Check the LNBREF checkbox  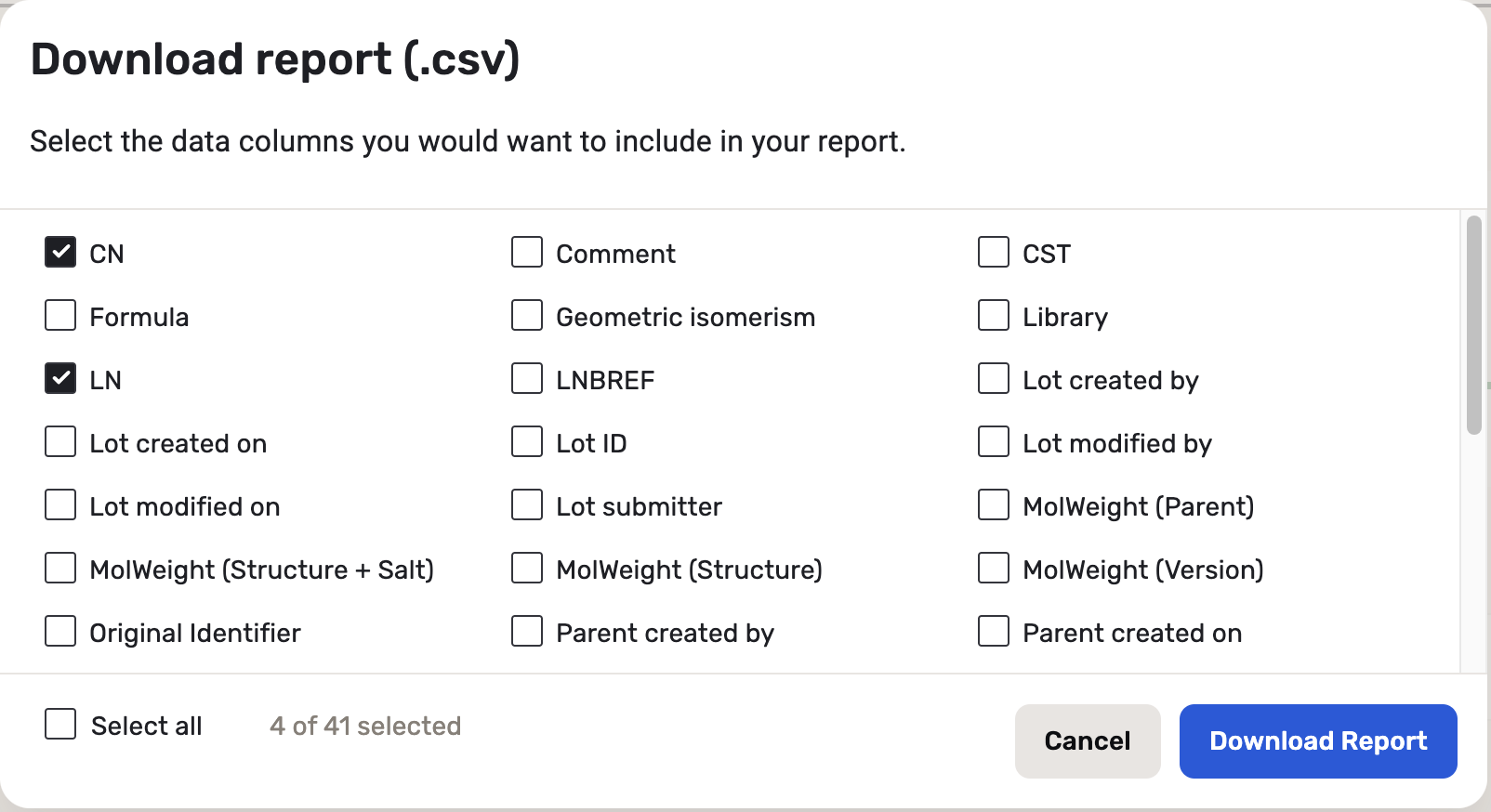527,378
